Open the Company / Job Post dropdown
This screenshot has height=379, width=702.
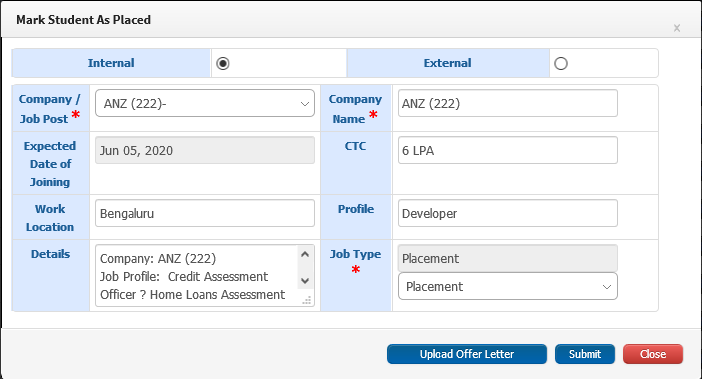coord(205,103)
